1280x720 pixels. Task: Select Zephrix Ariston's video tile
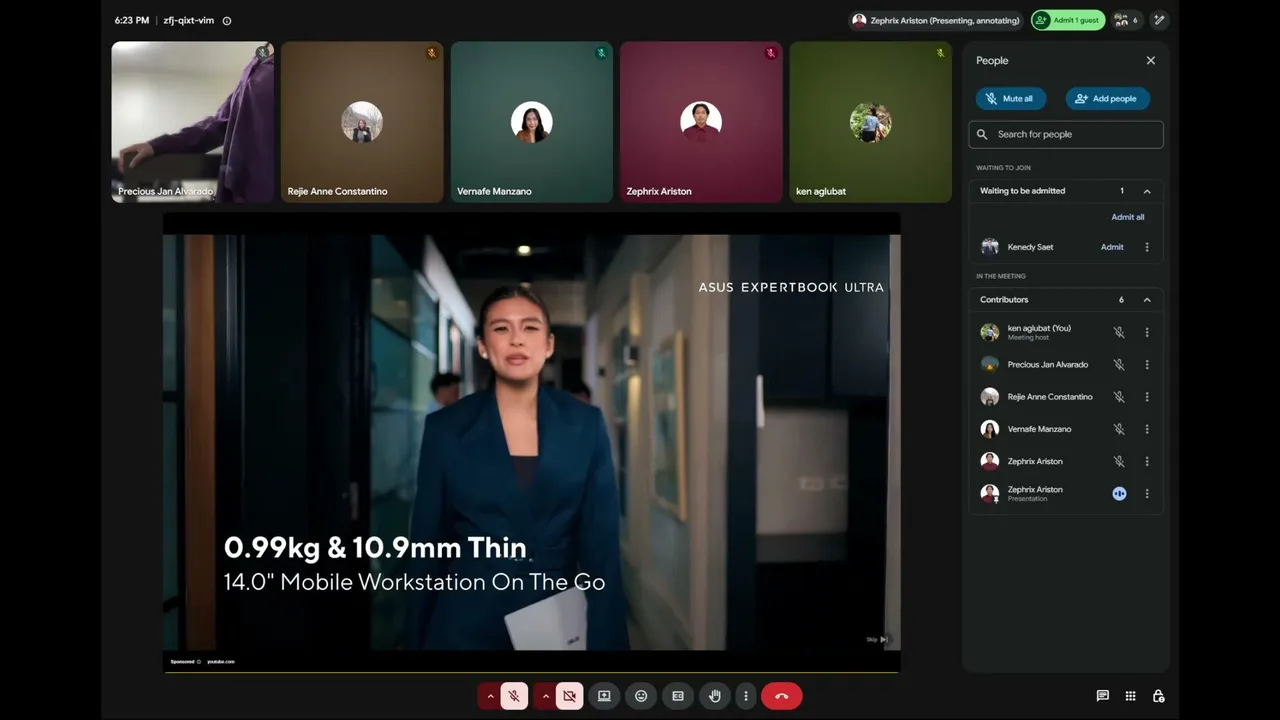point(701,122)
